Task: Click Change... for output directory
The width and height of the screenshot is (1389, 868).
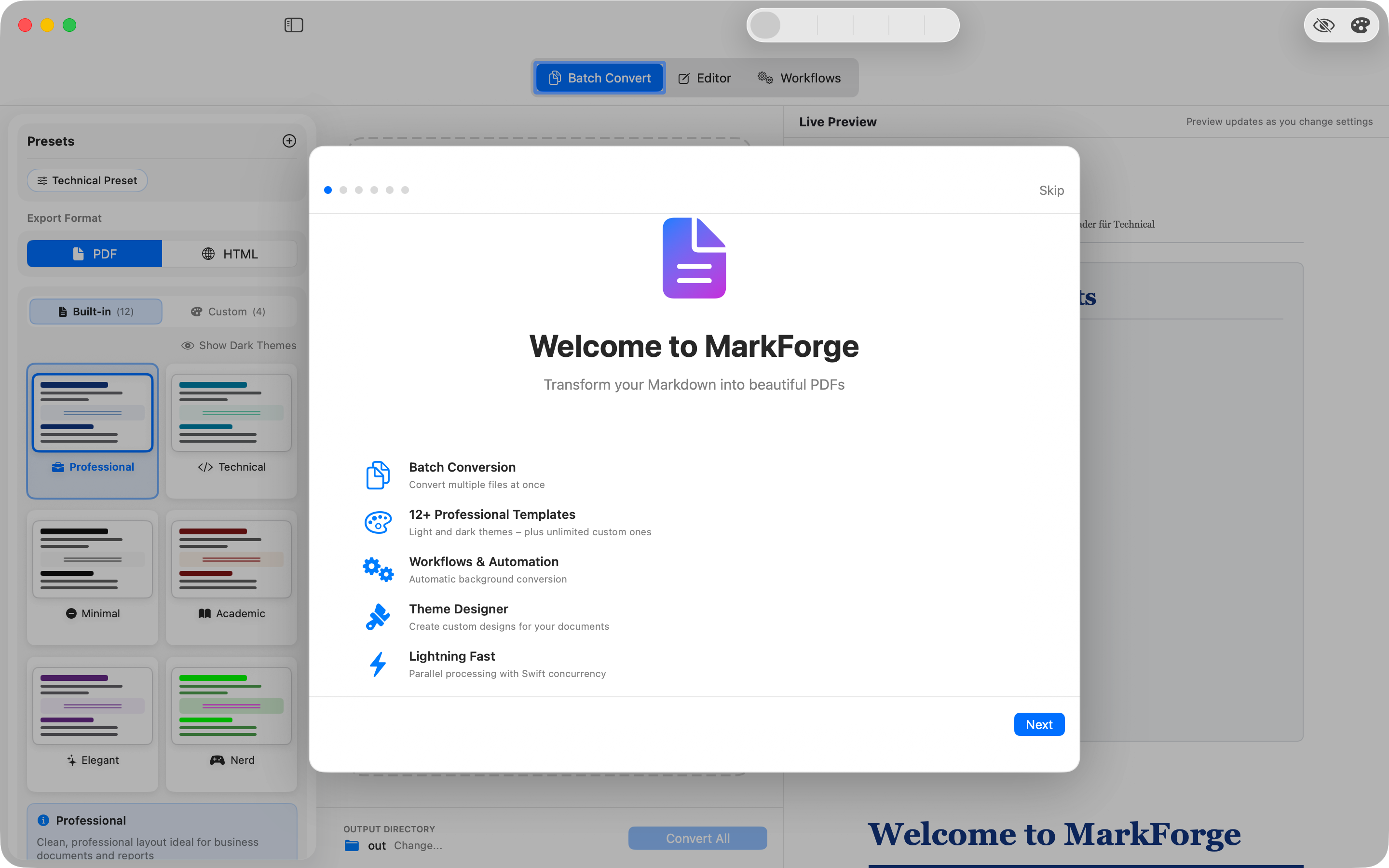Action: pos(418,846)
